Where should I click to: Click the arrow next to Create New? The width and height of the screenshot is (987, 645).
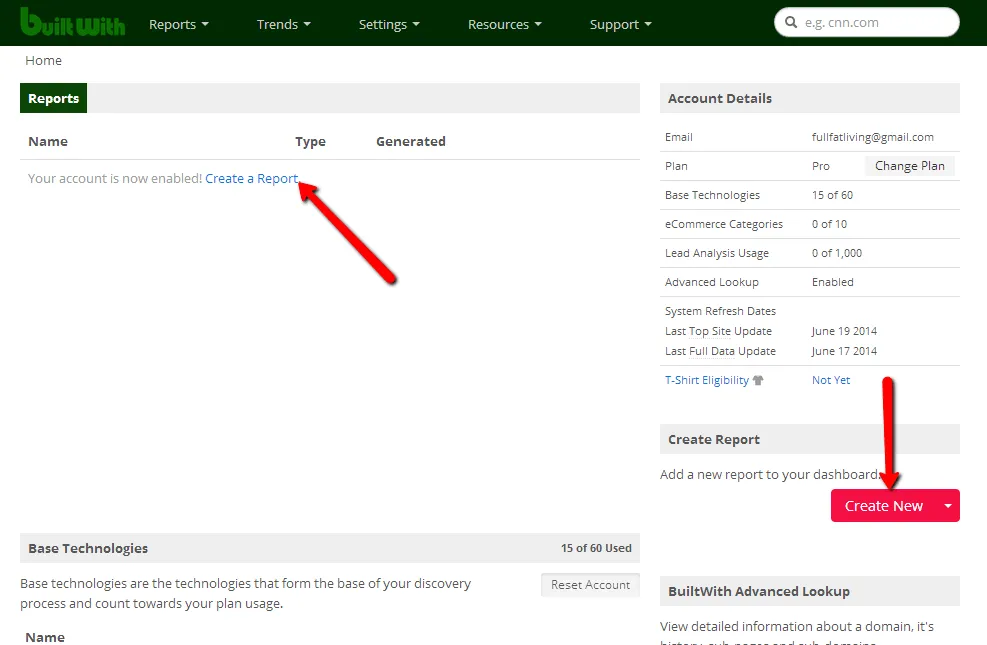pyautogui.click(x=947, y=506)
